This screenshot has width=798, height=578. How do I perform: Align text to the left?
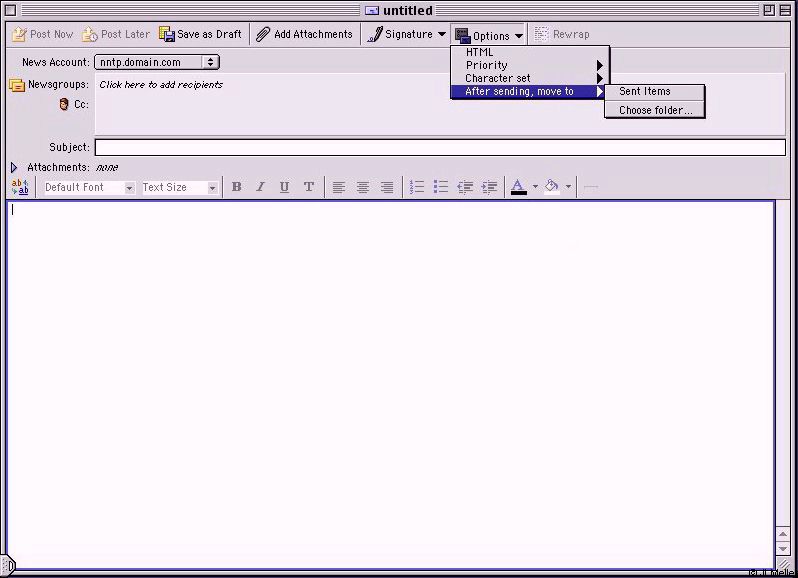(x=339, y=187)
